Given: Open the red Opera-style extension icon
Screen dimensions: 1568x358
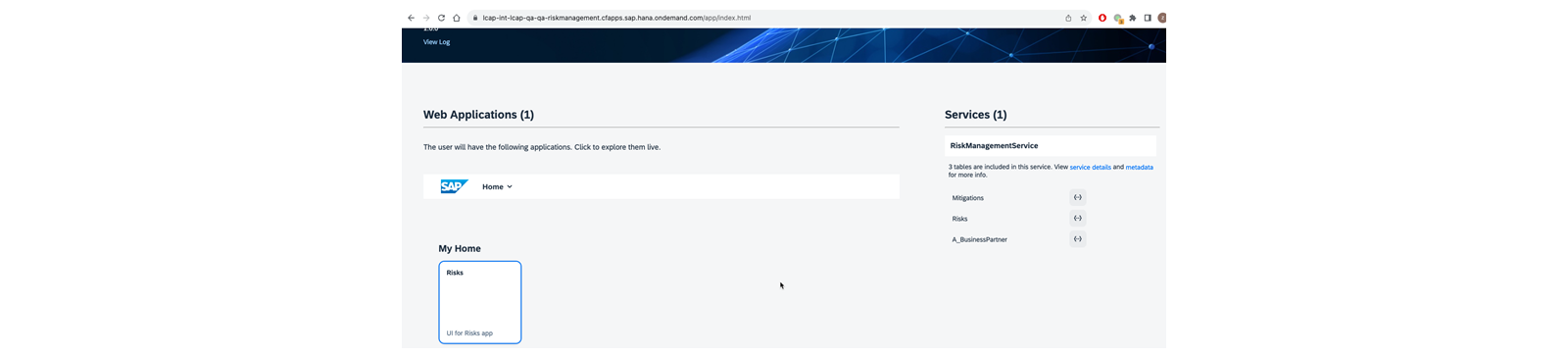Looking at the screenshot, I should click(1102, 18).
